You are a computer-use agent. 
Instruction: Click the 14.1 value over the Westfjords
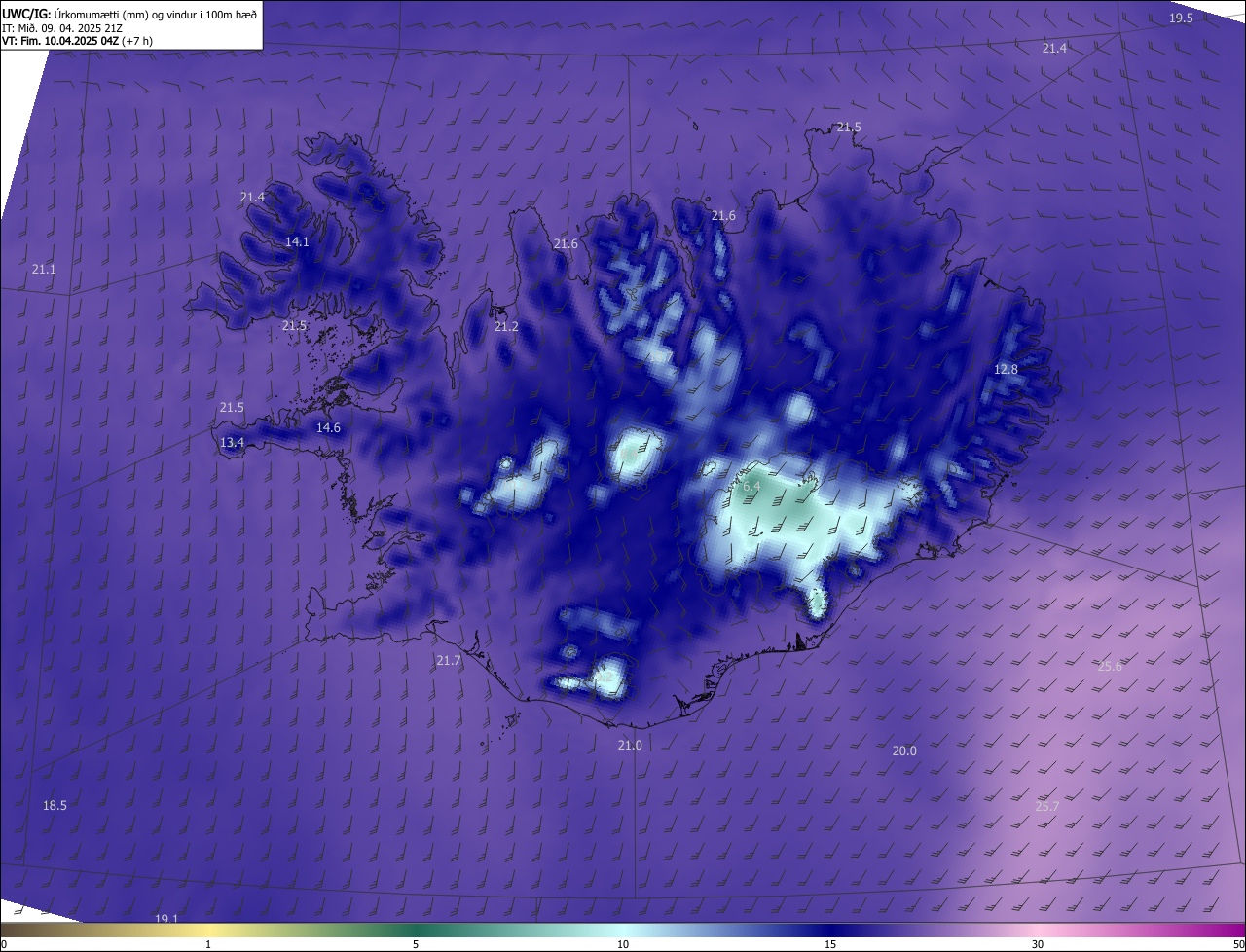coord(297,242)
